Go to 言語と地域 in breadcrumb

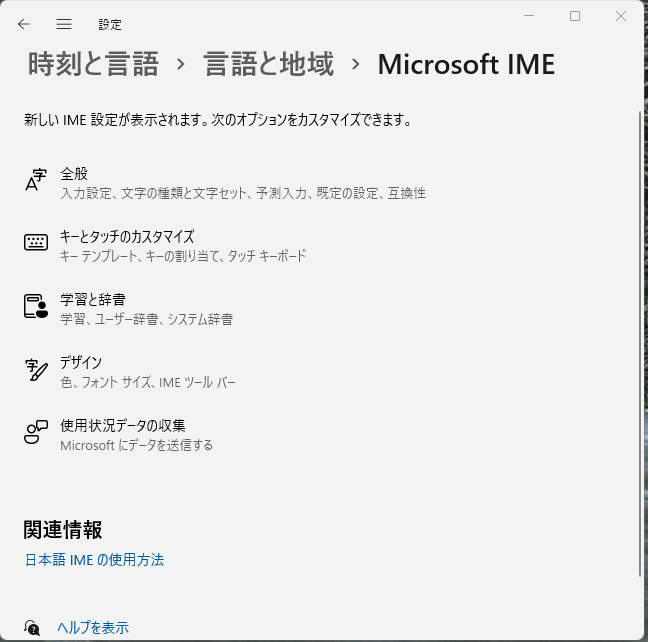click(269, 64)
